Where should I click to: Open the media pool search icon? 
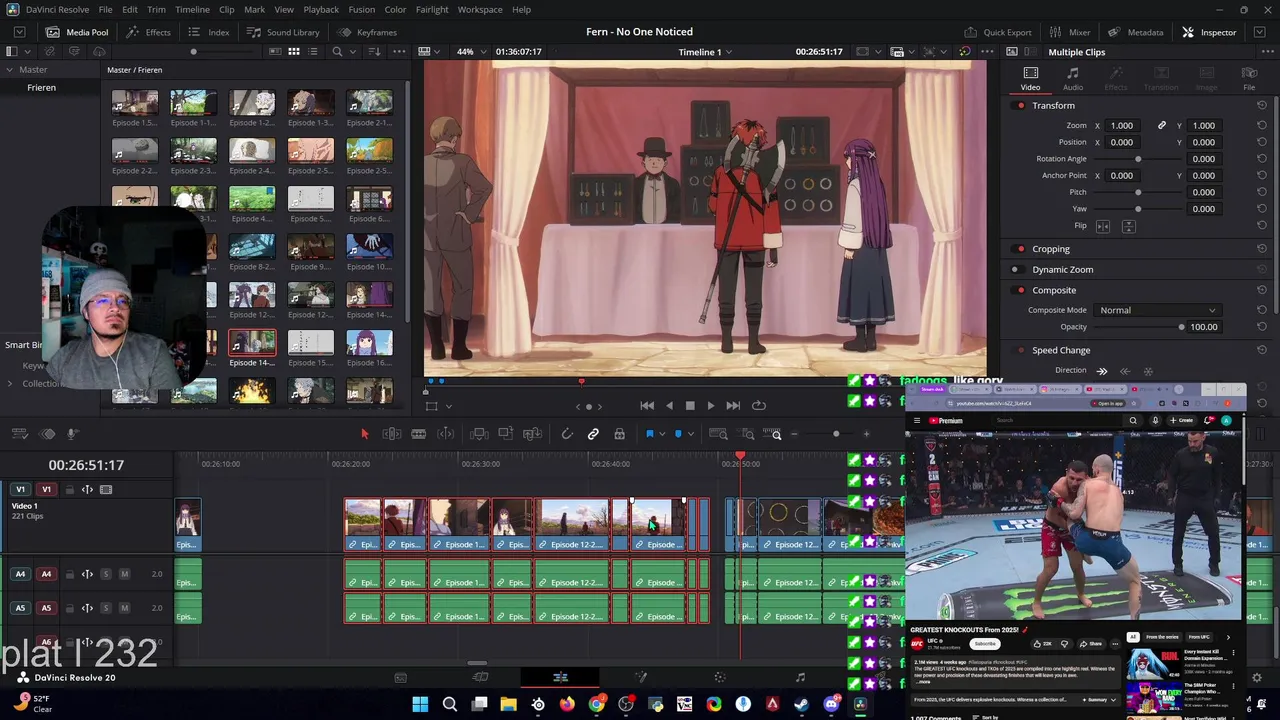pos(337,51)
